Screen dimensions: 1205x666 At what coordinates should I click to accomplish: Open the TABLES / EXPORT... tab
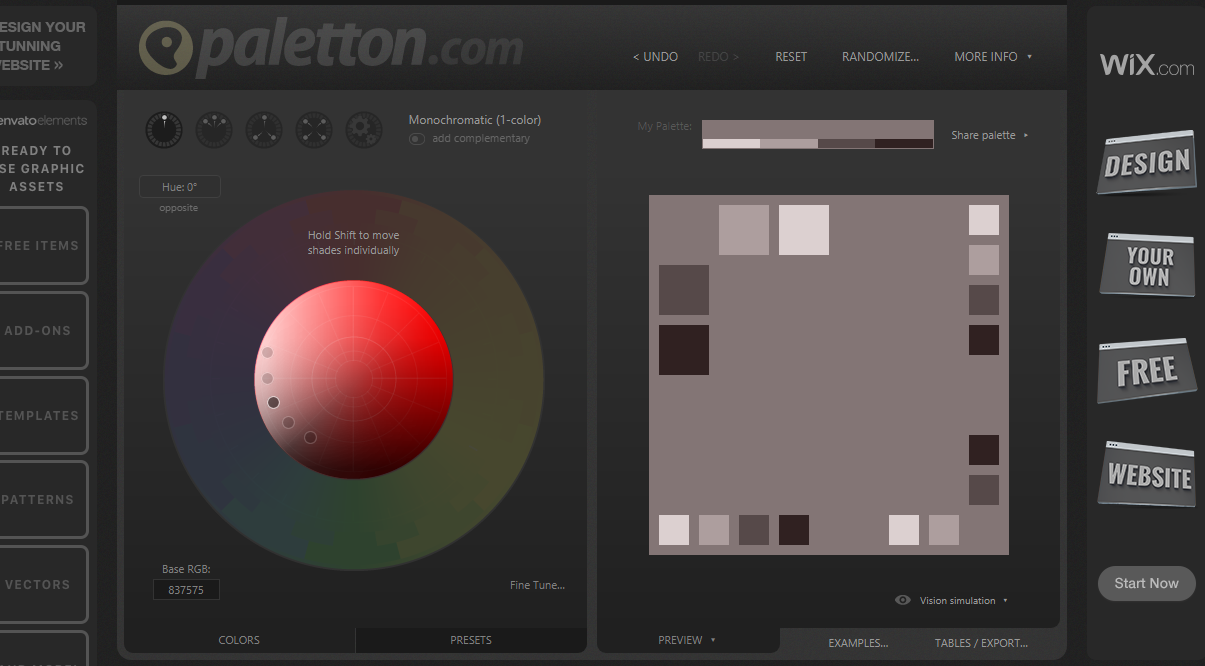point(981,643)
